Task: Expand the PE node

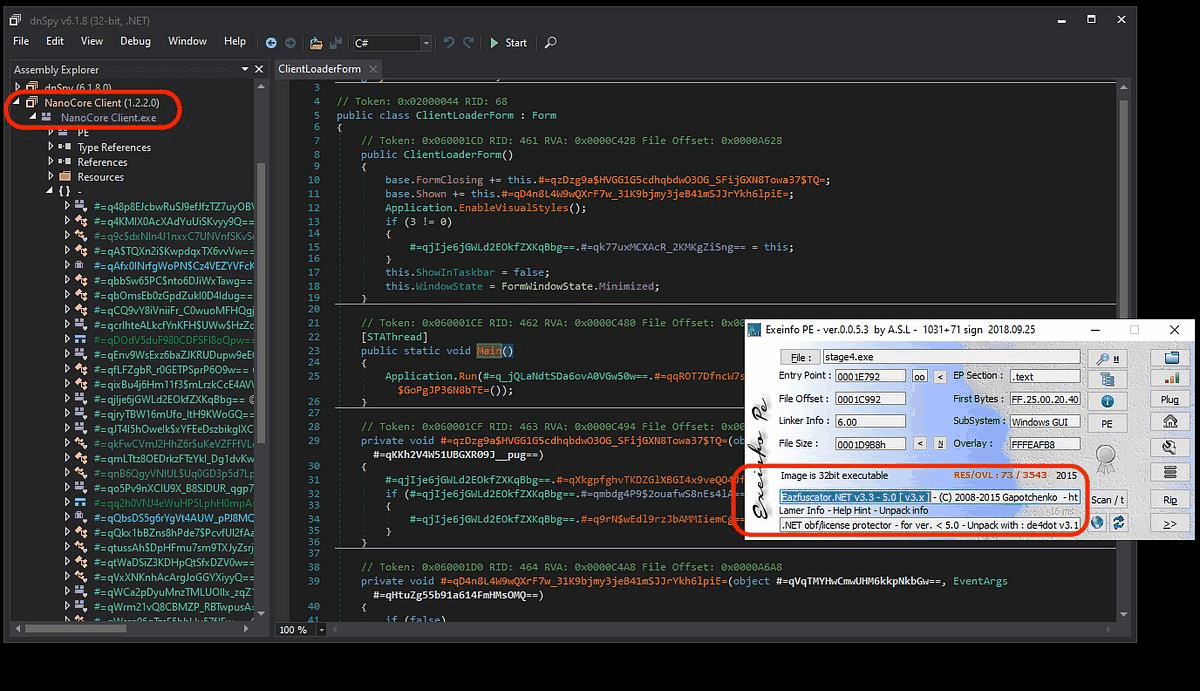Action: 51,132
